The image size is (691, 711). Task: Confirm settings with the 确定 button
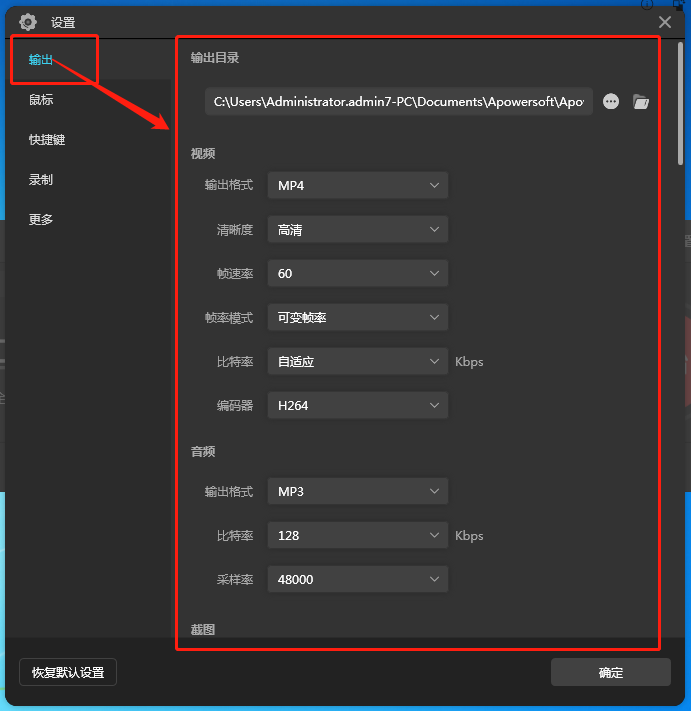tap(611, 672)
